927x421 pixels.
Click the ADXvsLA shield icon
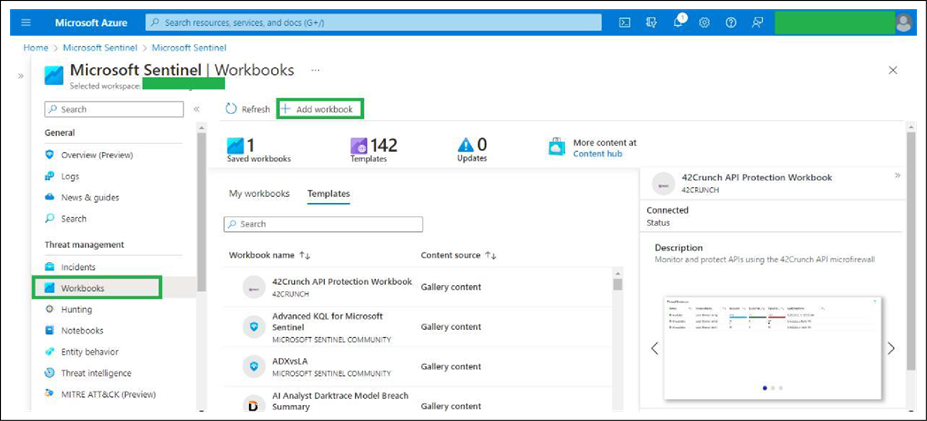pos(254,367)
